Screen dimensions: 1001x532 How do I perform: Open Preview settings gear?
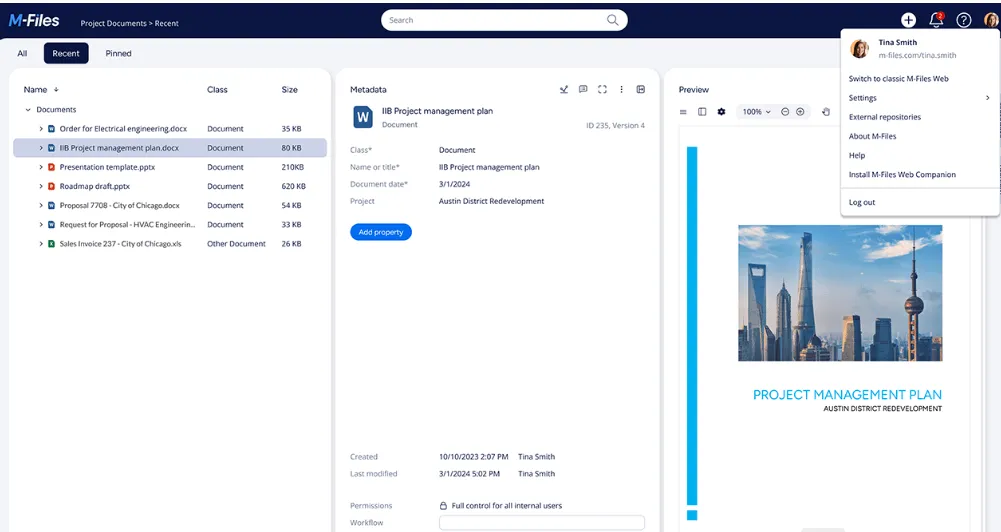click(x=721, y=112)
